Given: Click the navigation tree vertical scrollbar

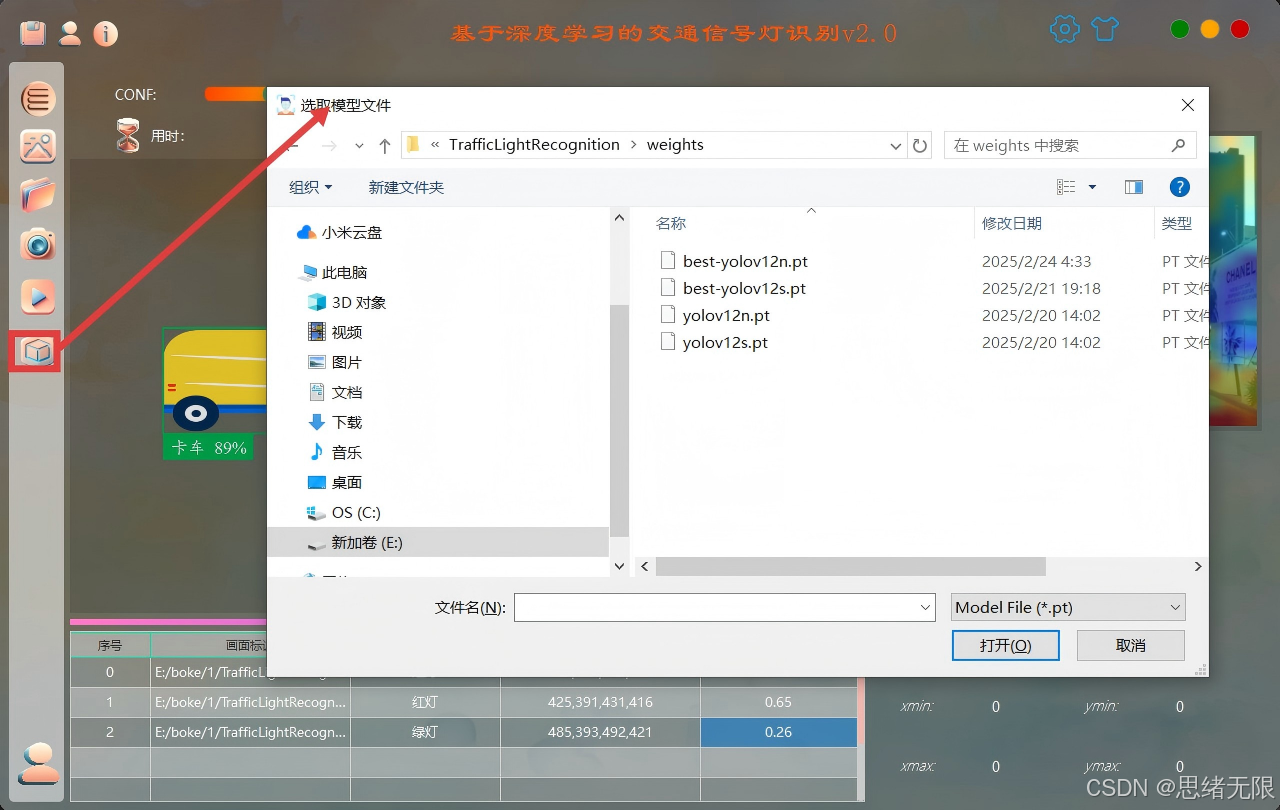Looking at the screenshot, I should click(619, 420).
